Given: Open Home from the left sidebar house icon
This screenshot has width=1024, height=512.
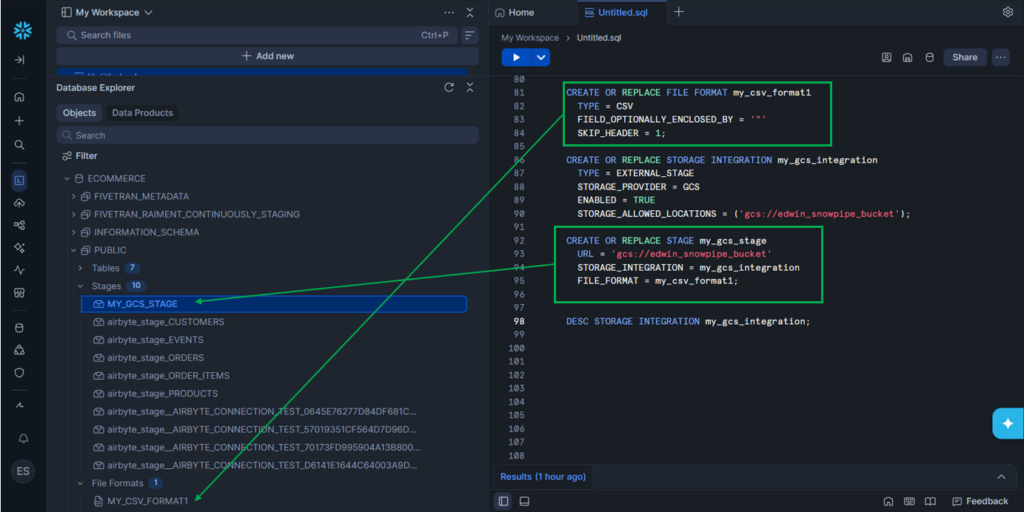Looking at the screenshot, I should pos(20,97).
